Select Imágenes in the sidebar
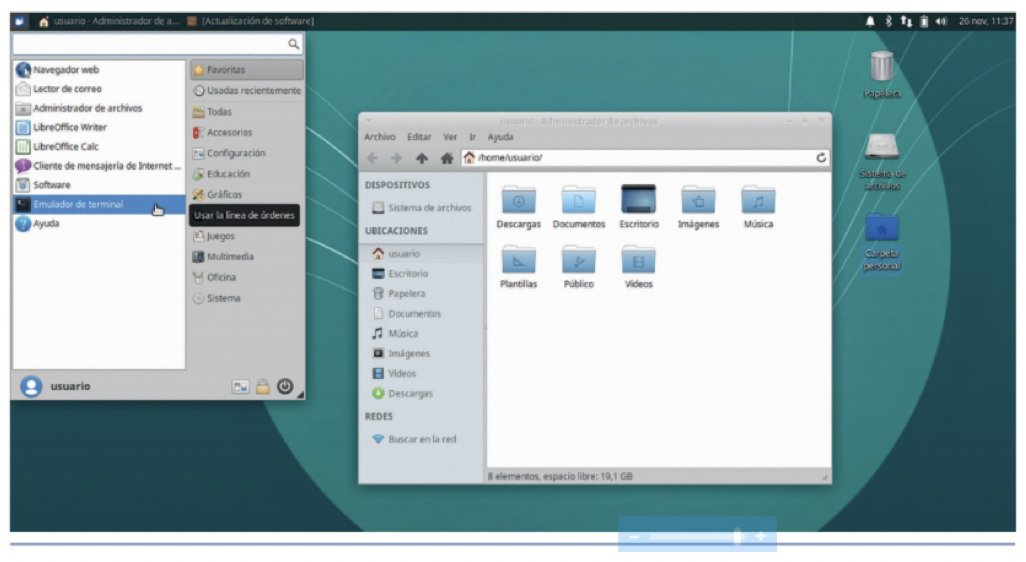 pyautogui.click(x=422, y=353)
